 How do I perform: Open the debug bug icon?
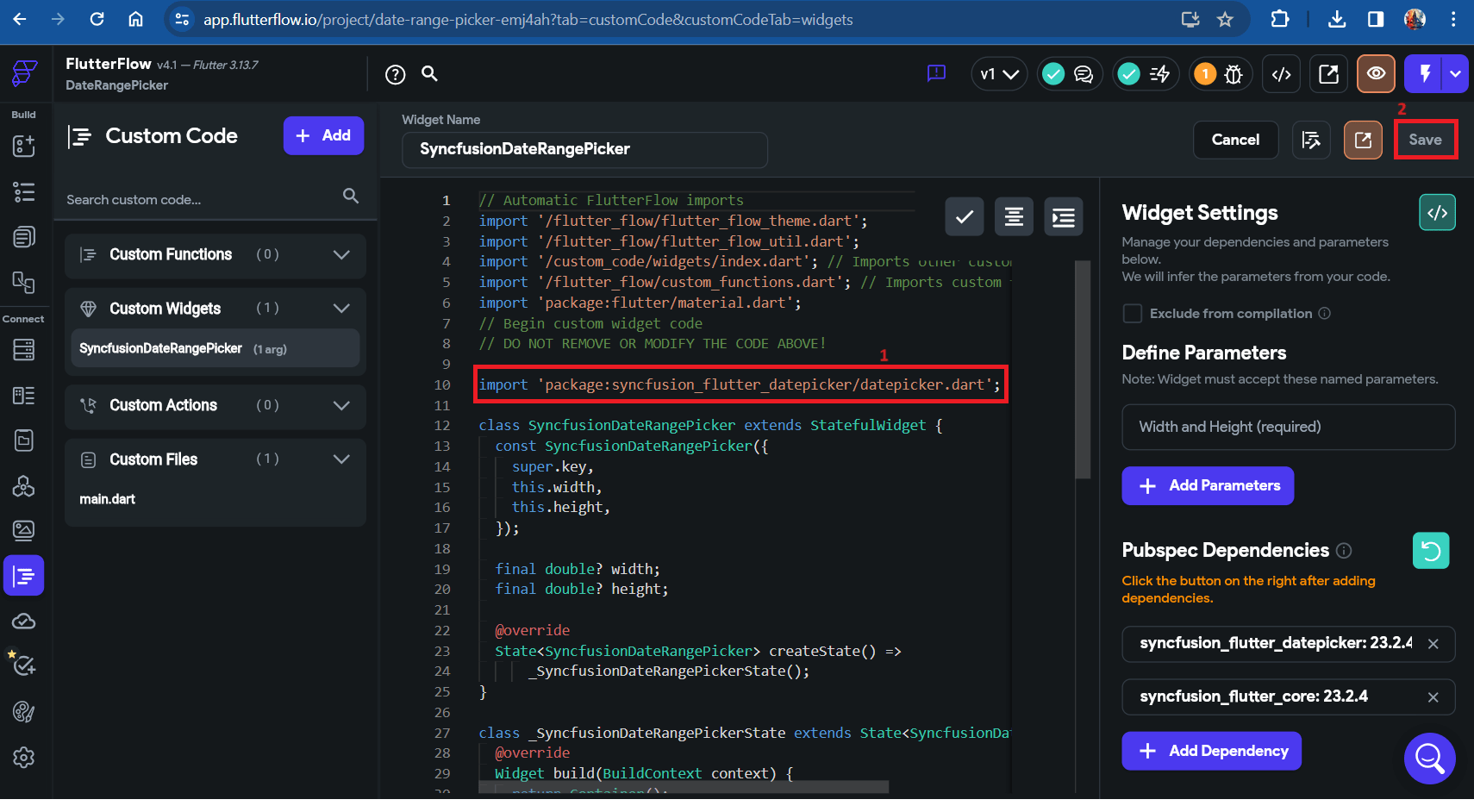tap(1234, 74)
